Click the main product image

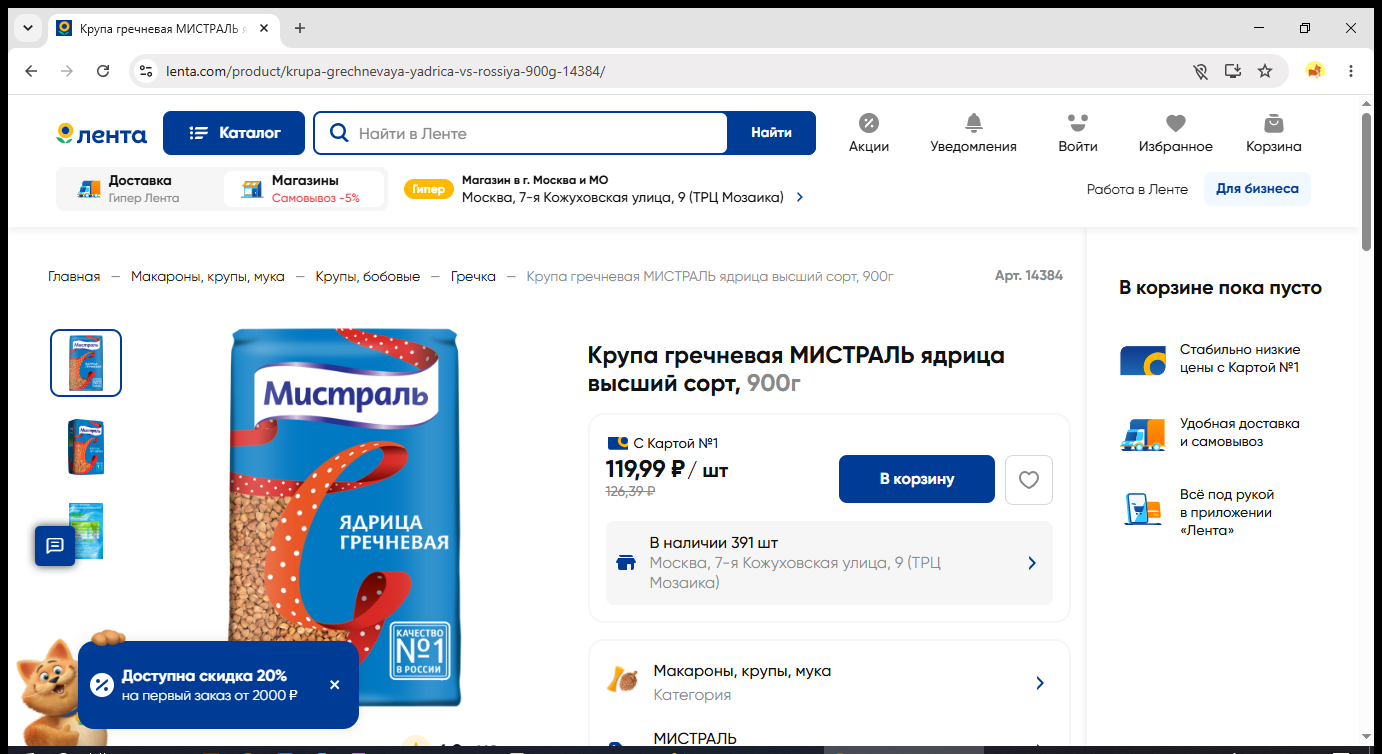pos(345,517)
